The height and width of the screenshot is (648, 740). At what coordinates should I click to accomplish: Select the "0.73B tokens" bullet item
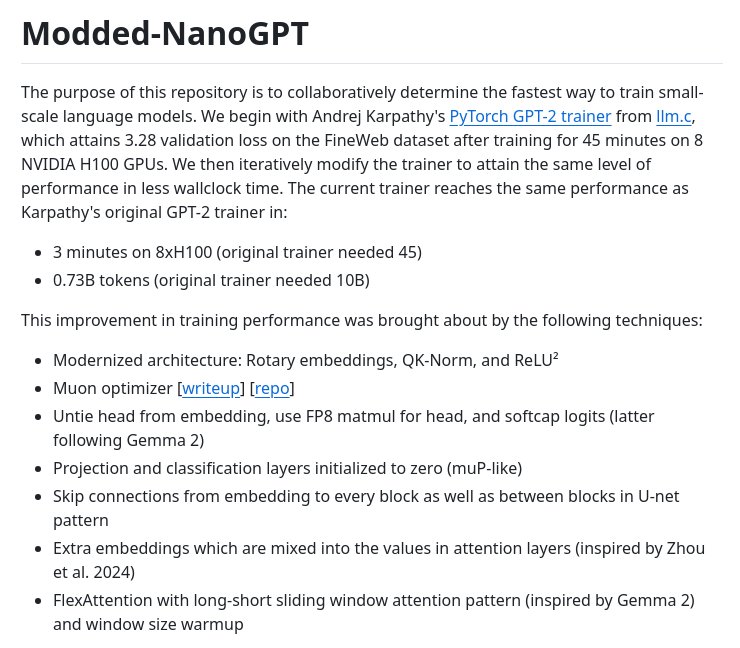pyautogui.click(x=211, y=280)
